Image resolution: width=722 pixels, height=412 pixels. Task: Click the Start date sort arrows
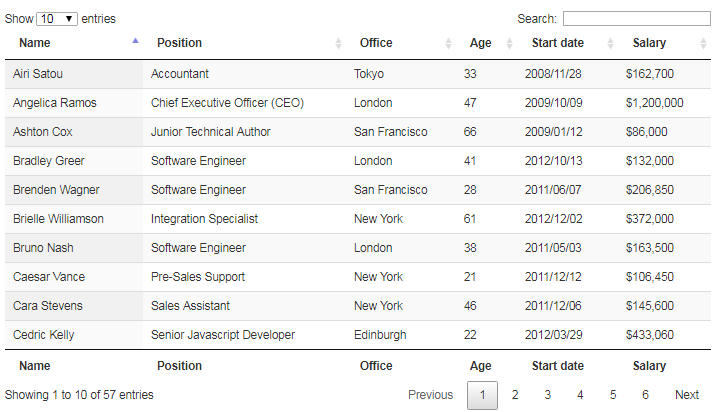point(611,43)
